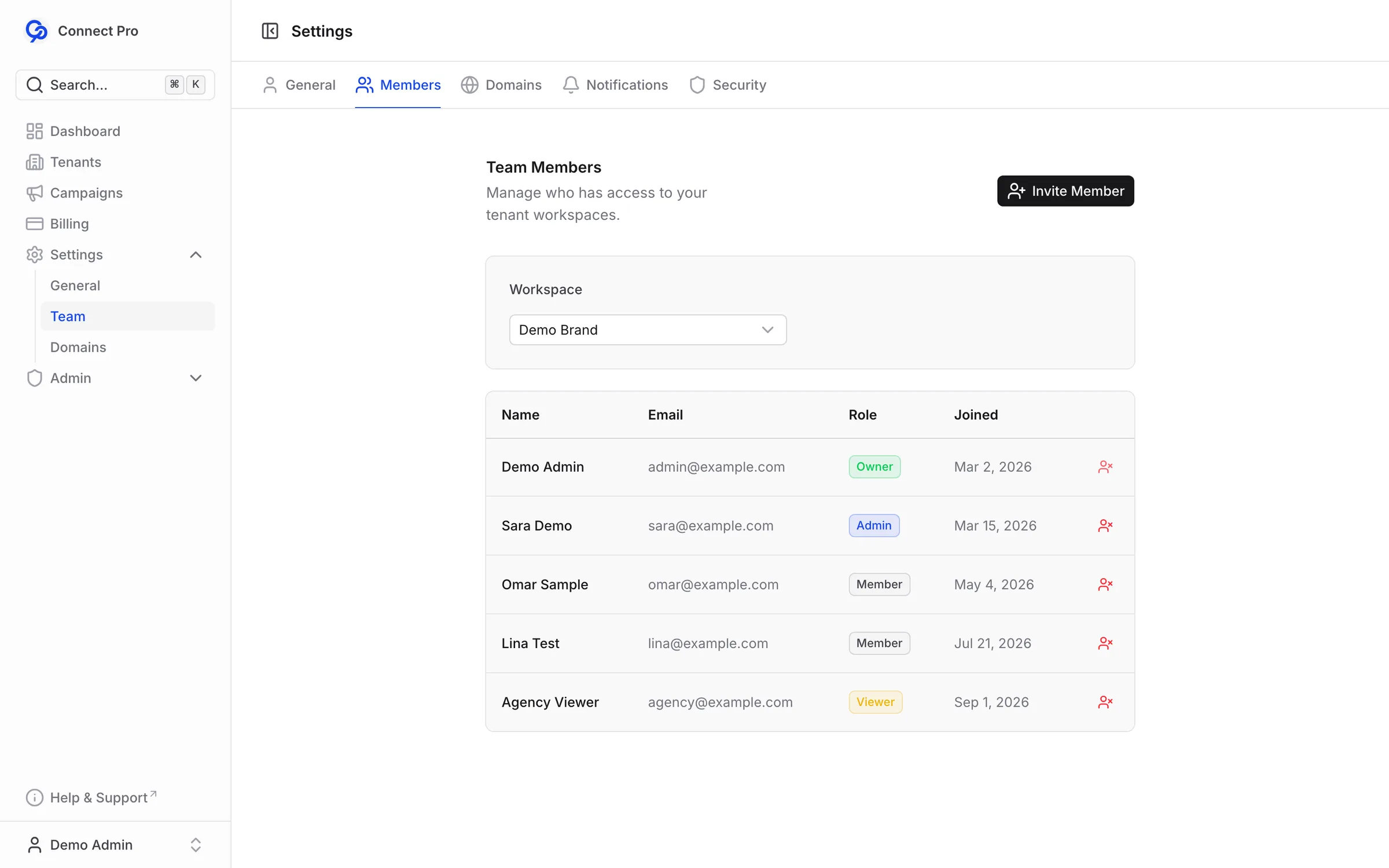Click the Help & Support info icon
Screen dimensions: 1389x868
click(x=35, y=797)
